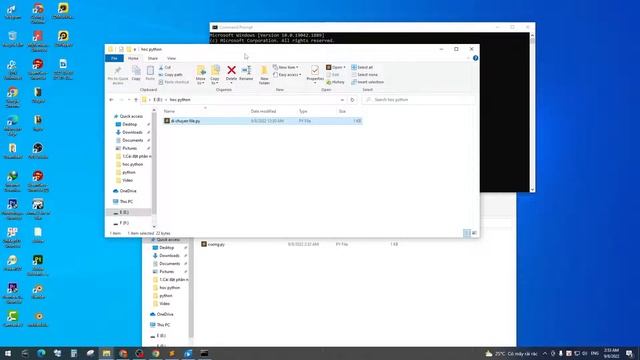Click Edit in the Open group

[x=333, y=75]
